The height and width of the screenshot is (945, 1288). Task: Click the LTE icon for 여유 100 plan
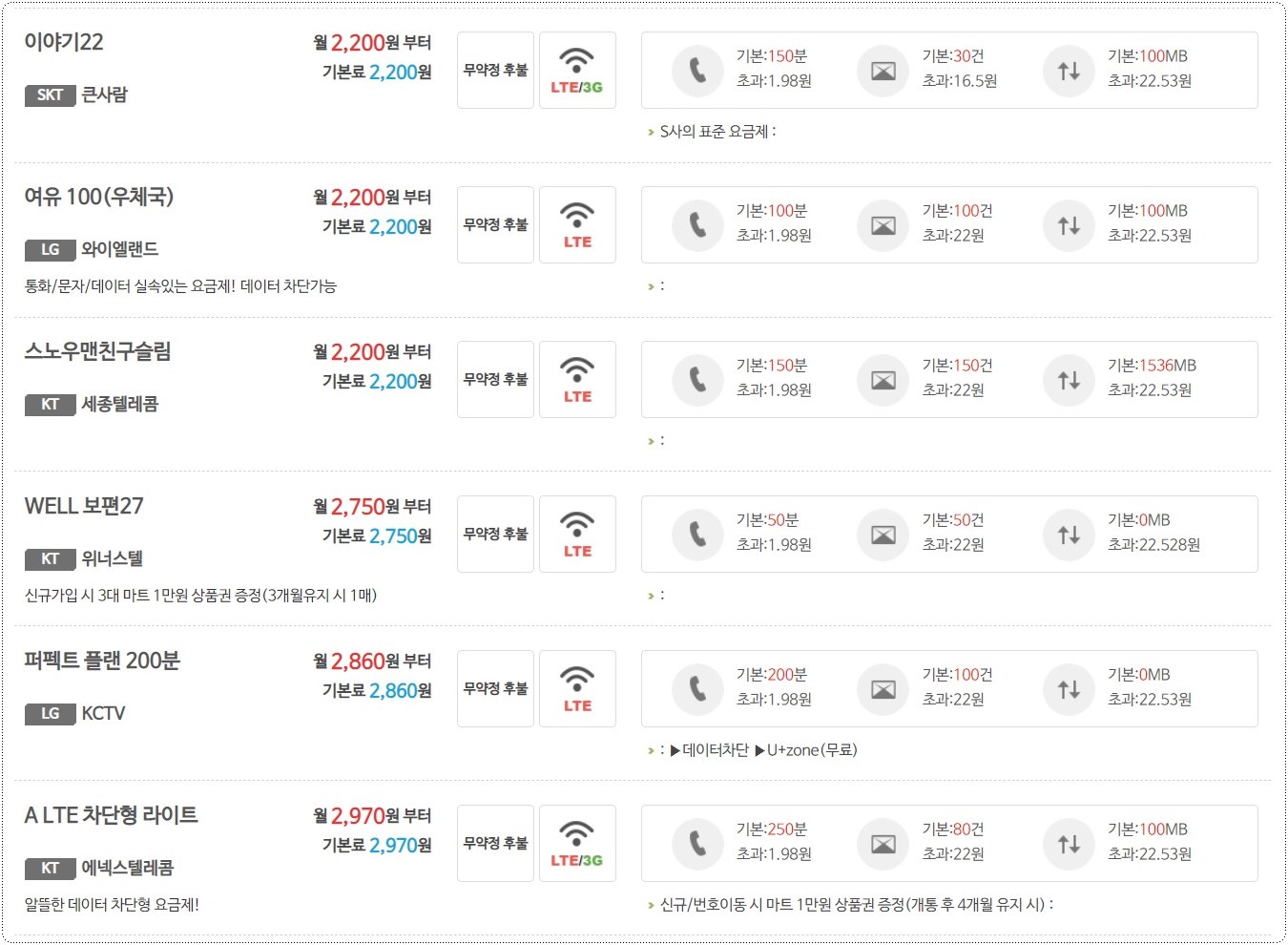[x=577, y=224]
